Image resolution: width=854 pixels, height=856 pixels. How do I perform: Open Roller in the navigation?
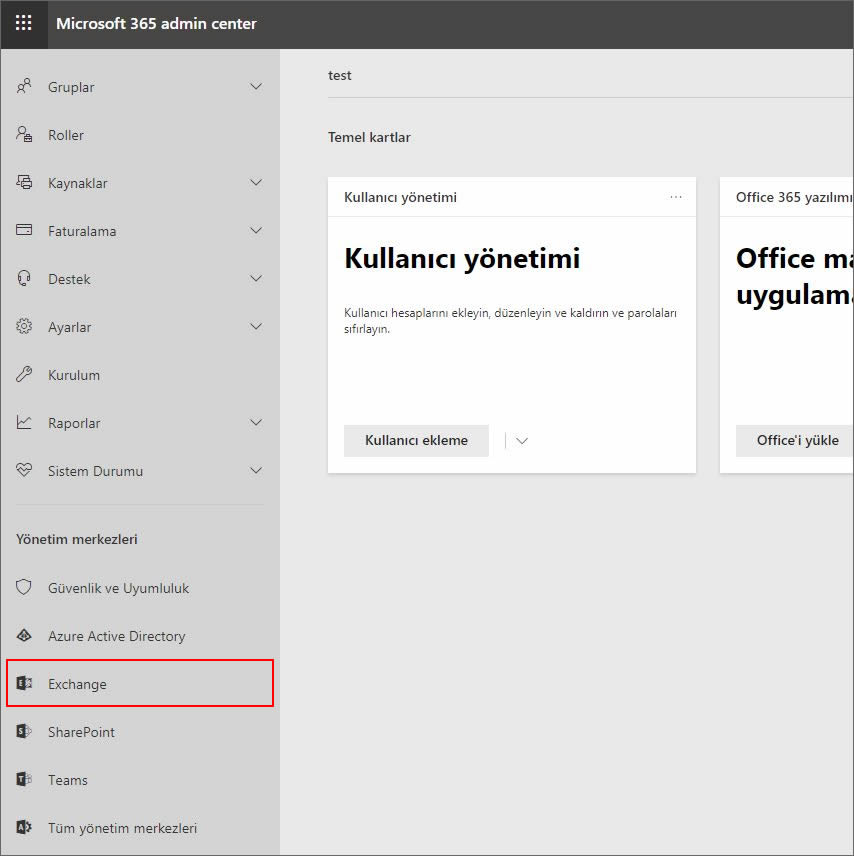[140, 135]
